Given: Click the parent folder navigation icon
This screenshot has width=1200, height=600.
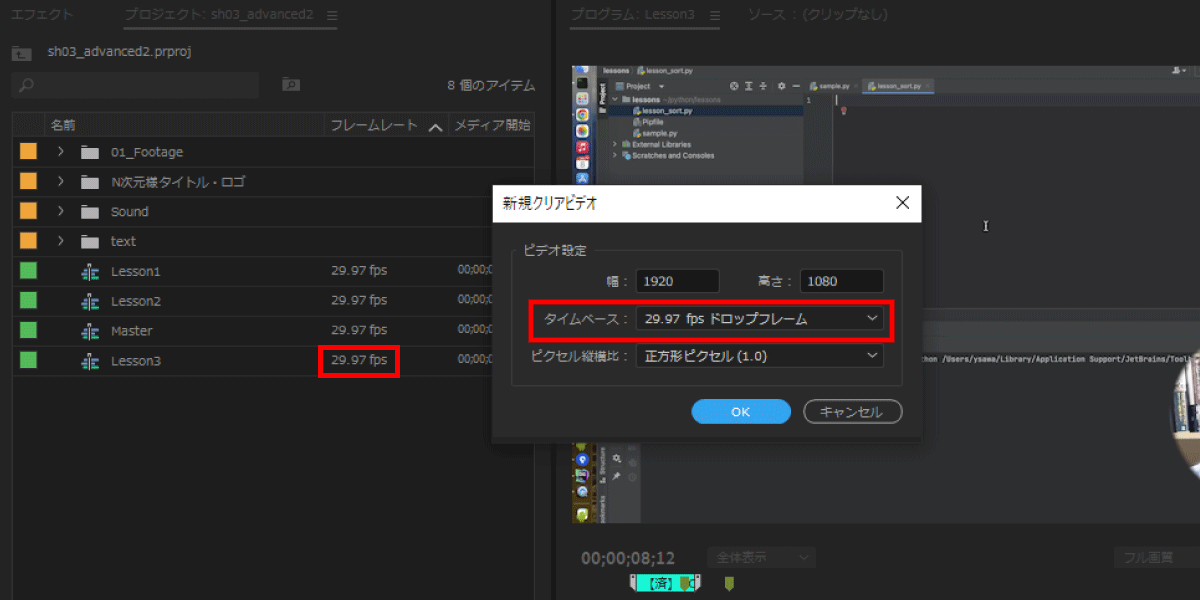Looking at the screenshot, I should 20,52.
